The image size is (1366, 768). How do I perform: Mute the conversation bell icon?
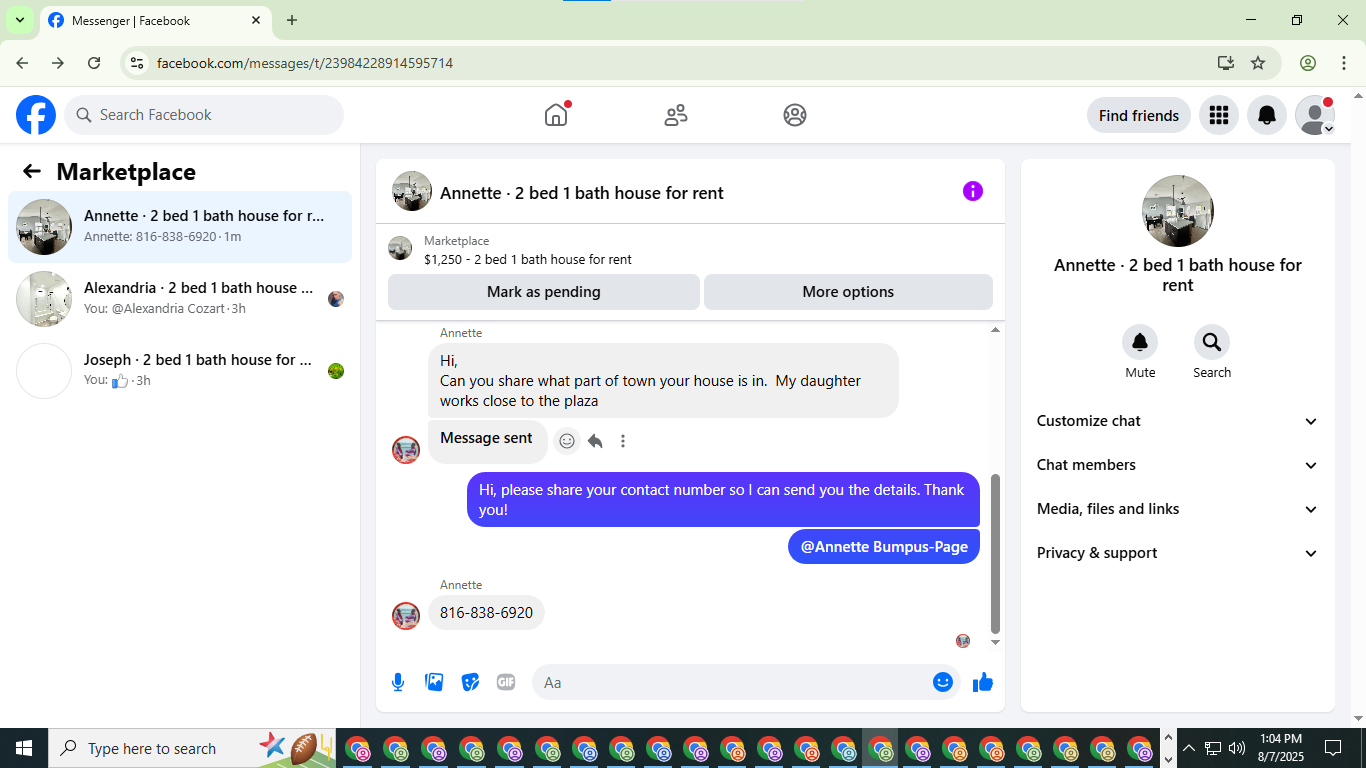[1140, 343]
